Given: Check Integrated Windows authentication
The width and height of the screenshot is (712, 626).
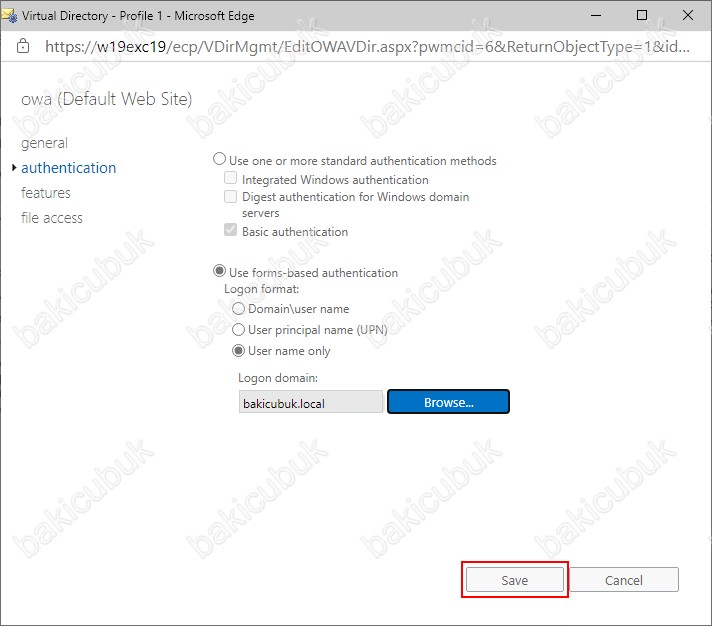Looking at the screenshot, I should (231, 178).
